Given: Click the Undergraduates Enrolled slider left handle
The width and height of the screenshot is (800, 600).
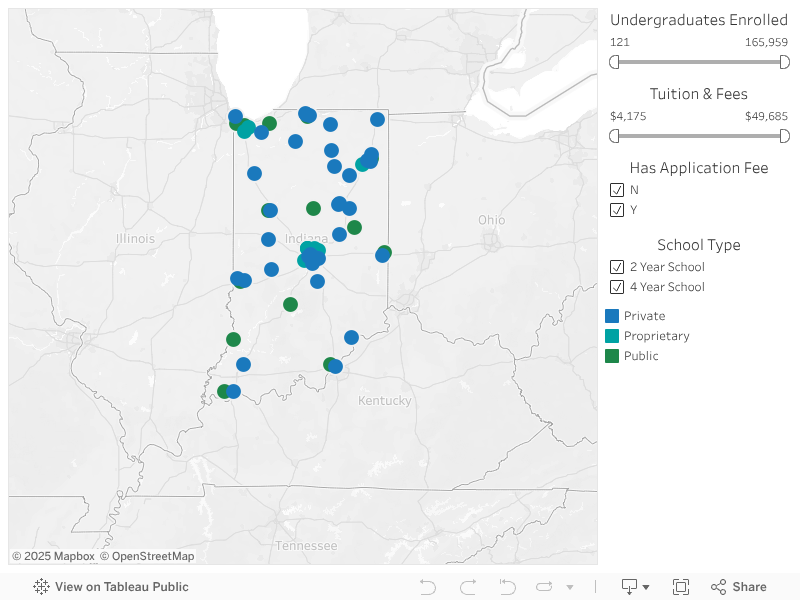Looking at the screenshot, I should (615, 62).
